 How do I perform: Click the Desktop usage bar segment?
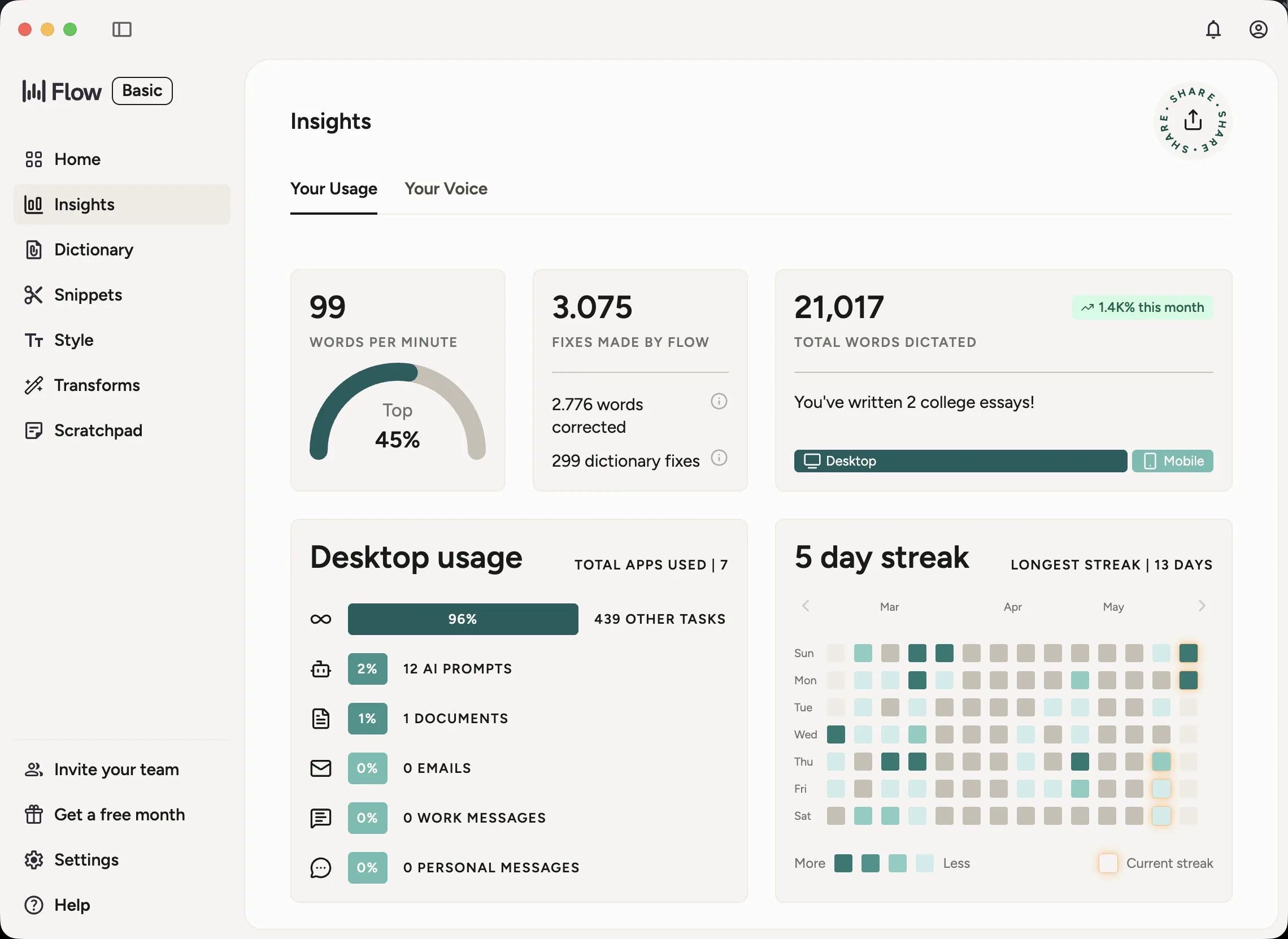(x=960, y=461)
